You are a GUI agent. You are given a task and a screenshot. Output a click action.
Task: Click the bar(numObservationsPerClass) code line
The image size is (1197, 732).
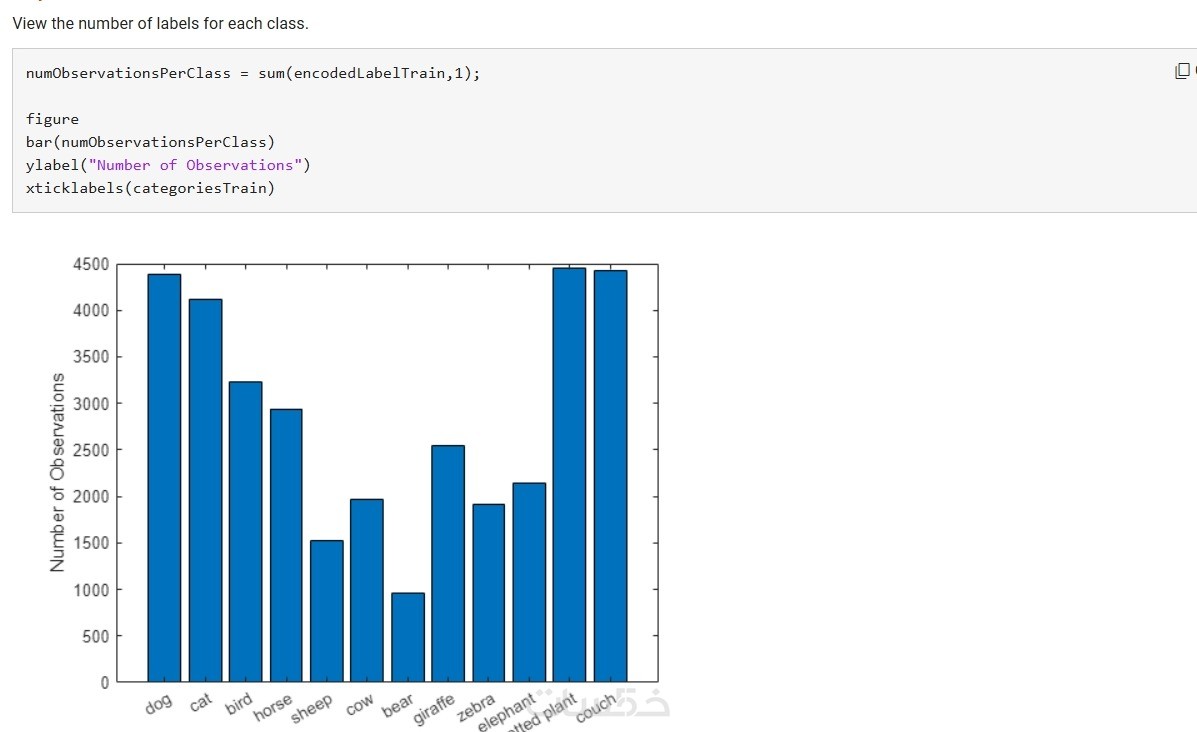pyautogui.click(x=150, y=142)
